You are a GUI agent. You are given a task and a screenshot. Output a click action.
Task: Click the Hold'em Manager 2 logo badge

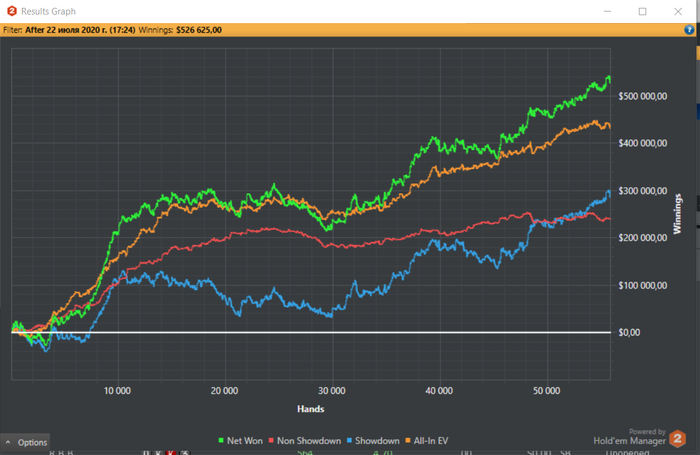677,438
